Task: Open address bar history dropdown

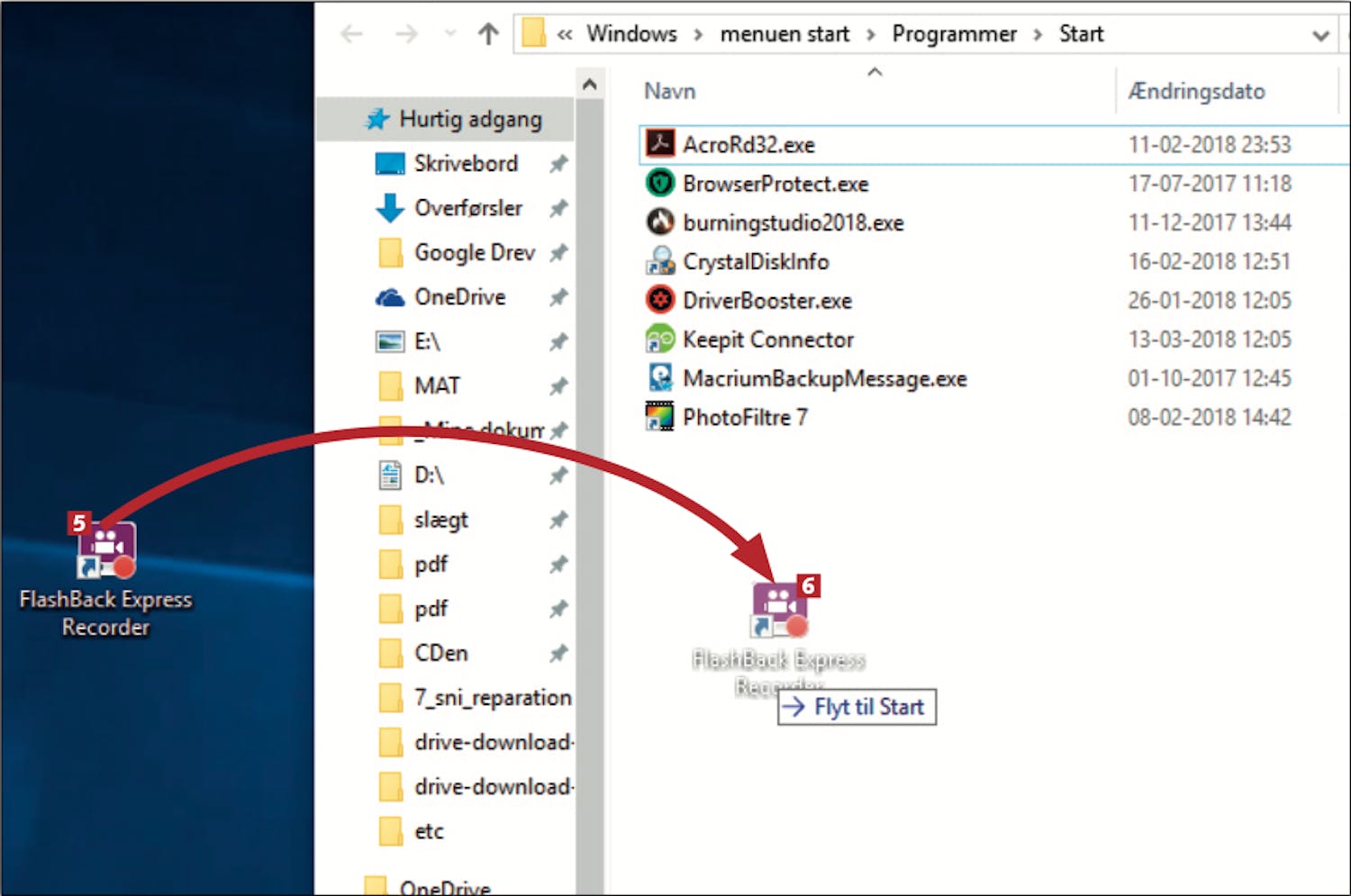Action: [1320, 36]
